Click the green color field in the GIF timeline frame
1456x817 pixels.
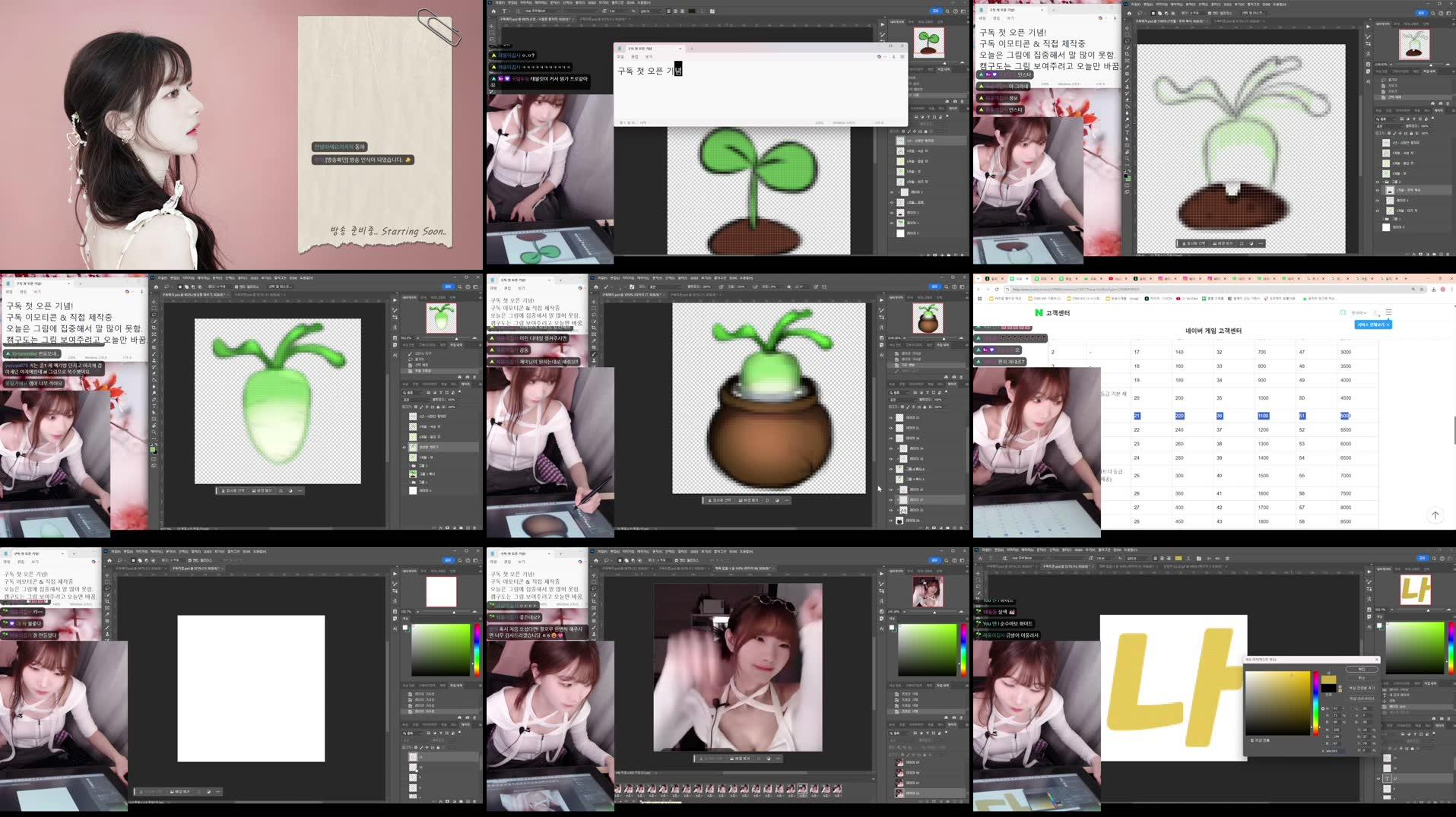pos(927,650)
